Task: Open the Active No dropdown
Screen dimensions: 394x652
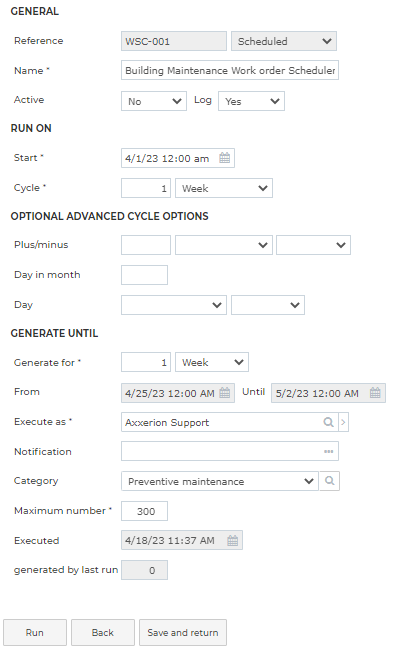Action: [x=154, y=101]
